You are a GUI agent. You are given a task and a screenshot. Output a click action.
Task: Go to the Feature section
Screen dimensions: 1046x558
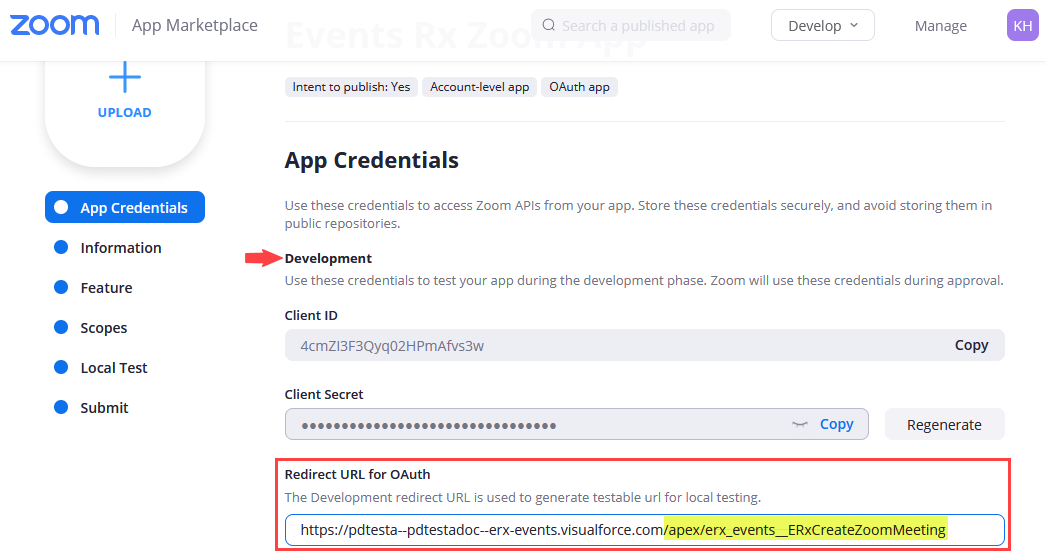pyautogui.click(x=106, y=288)
